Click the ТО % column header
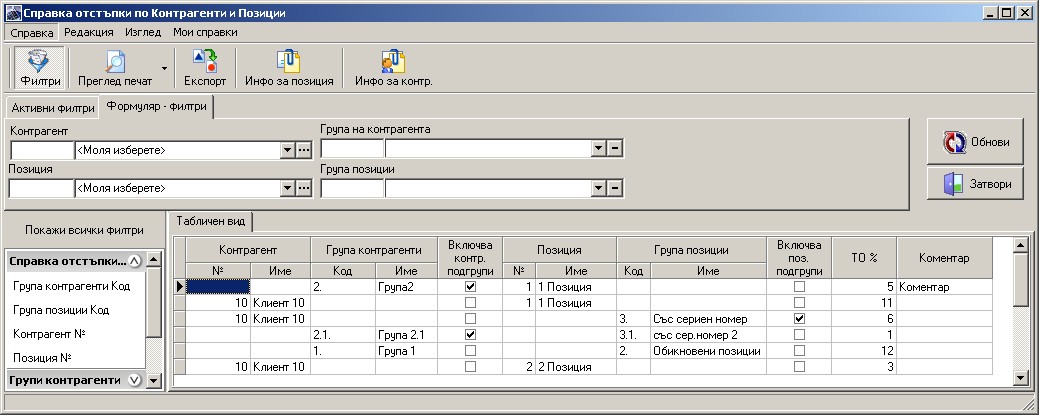 864,258
